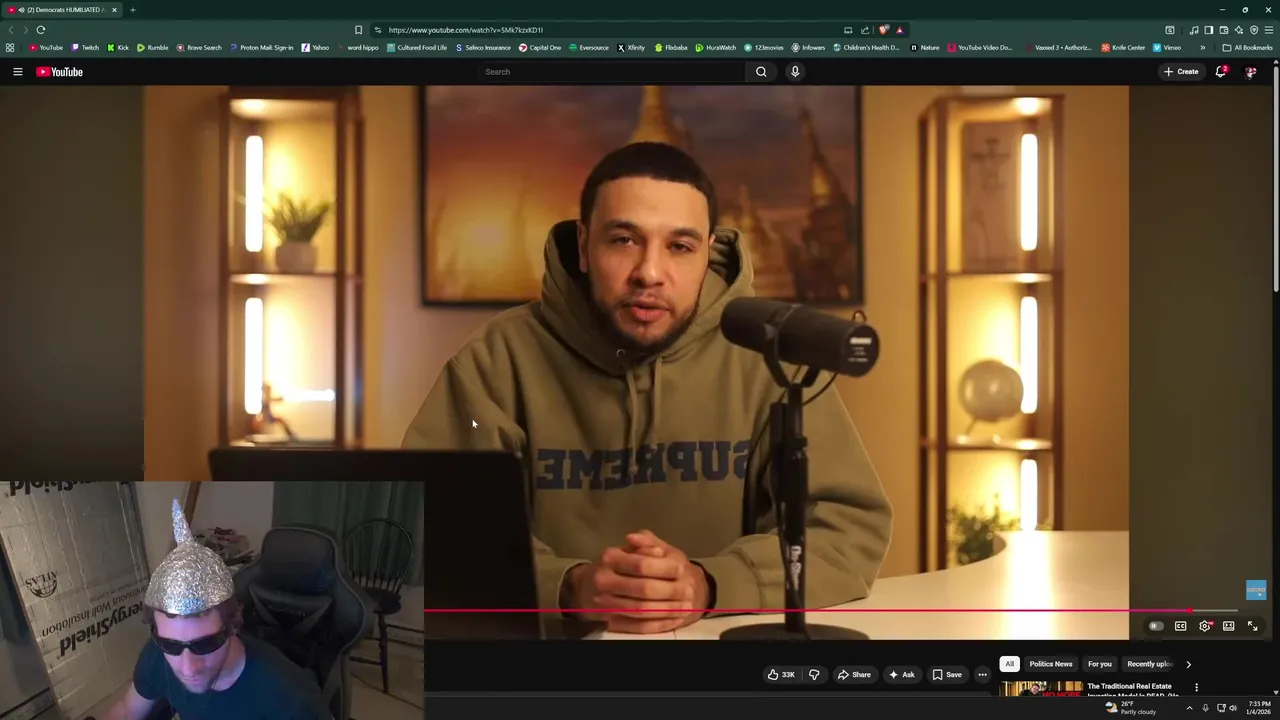Click the address bar URL

click(x=466, y=30)
